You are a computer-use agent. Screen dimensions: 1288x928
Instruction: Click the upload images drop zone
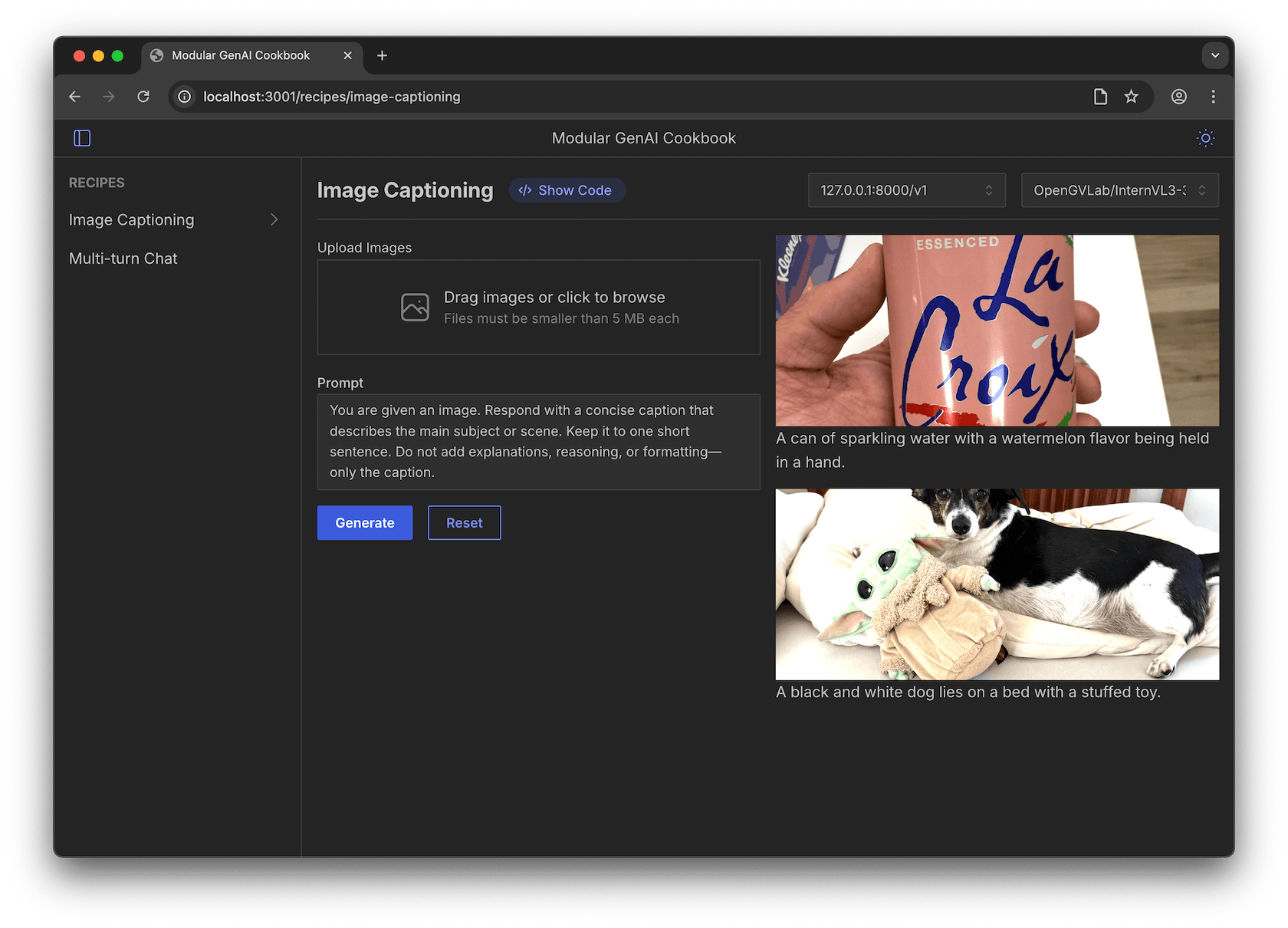[x=538, y=308]
